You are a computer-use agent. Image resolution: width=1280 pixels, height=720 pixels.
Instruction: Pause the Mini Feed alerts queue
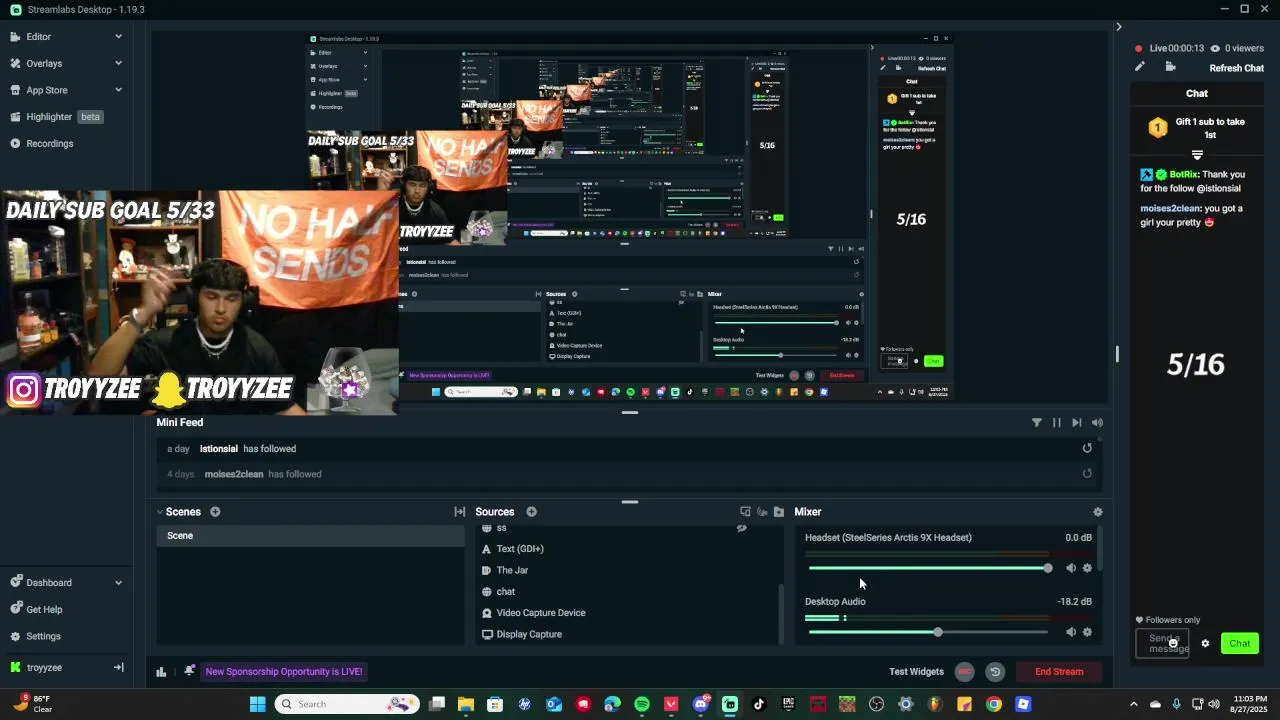1056,423
